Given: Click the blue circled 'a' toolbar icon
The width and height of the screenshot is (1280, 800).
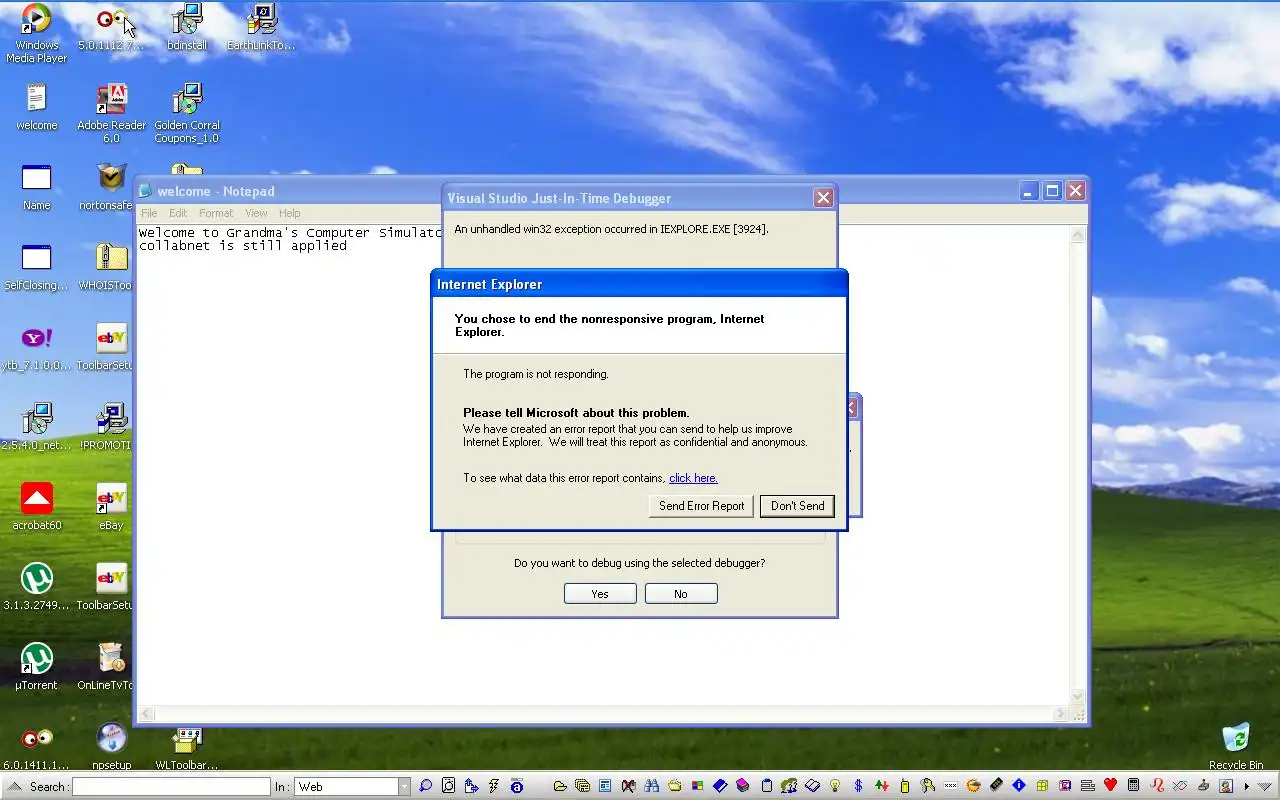Looking at the screenshot, I should 517,786.
